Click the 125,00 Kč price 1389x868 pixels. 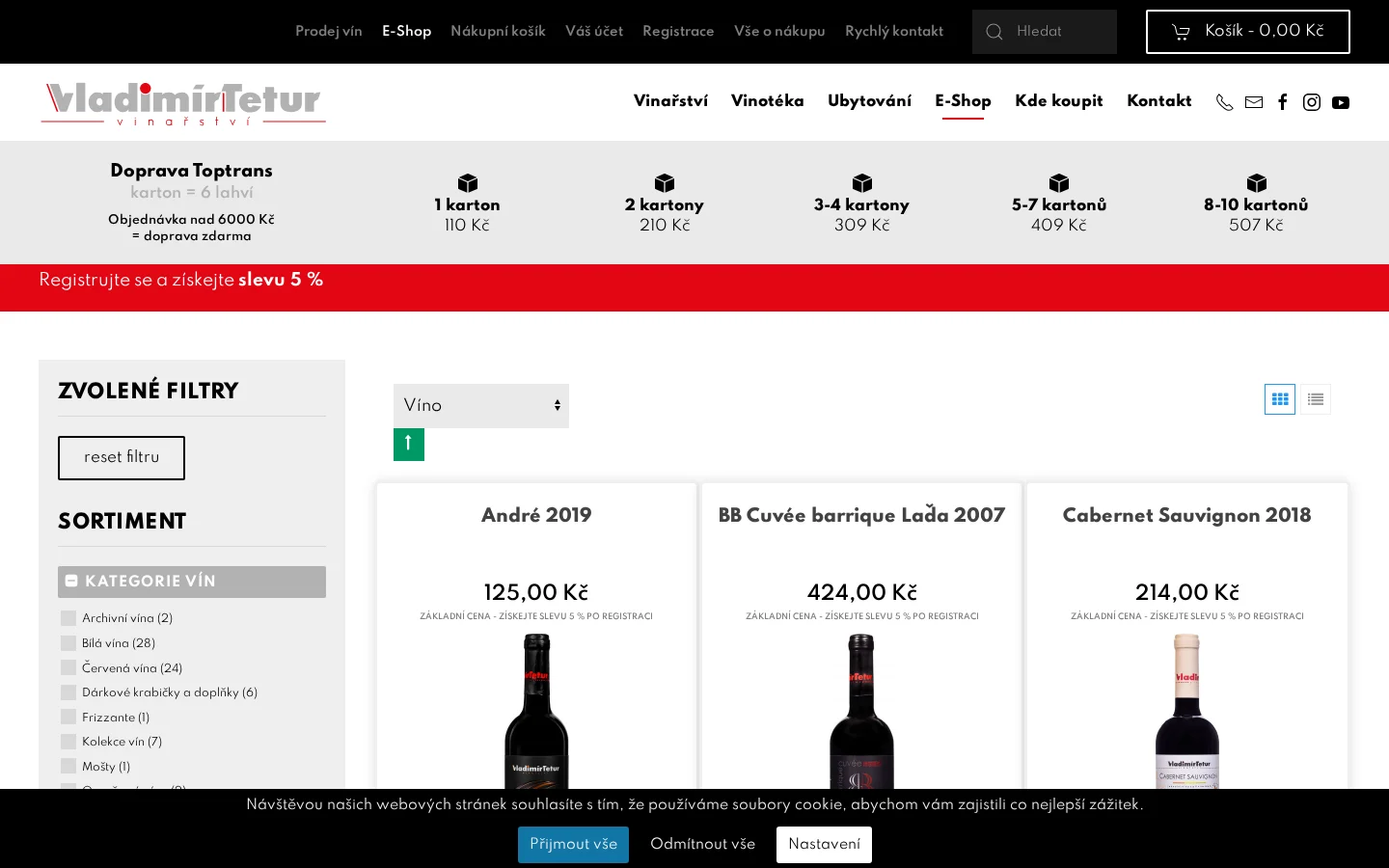[x=536, y=592]
